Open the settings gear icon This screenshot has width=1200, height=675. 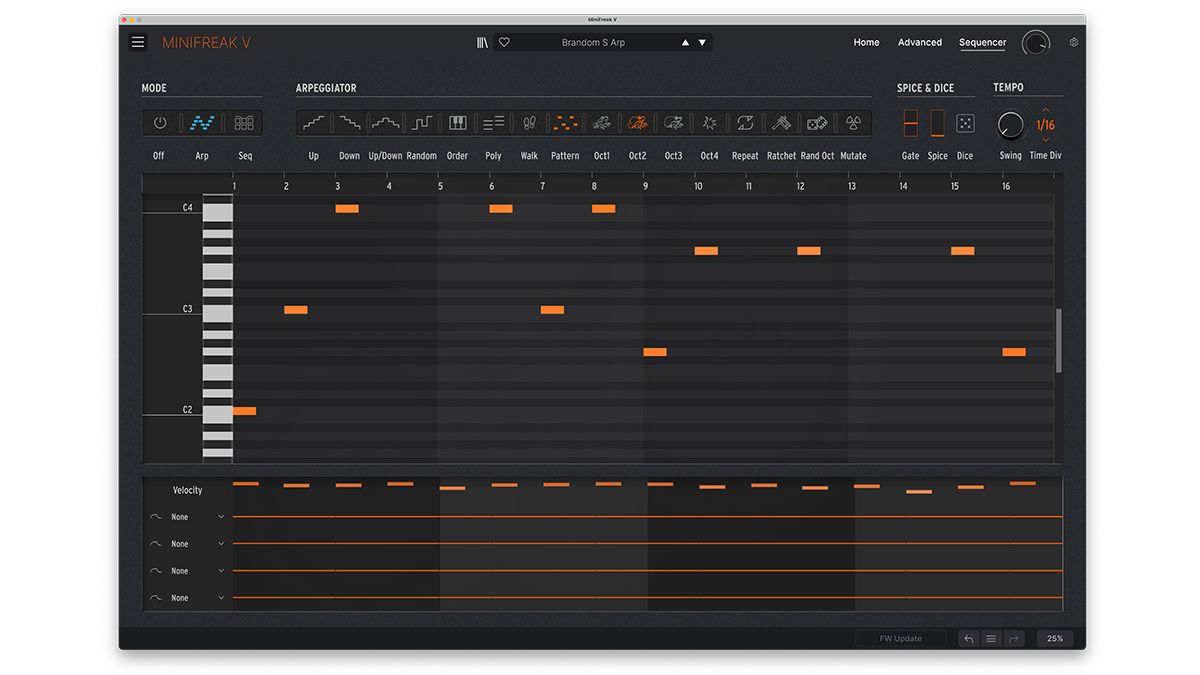(x=1074, y=42)
